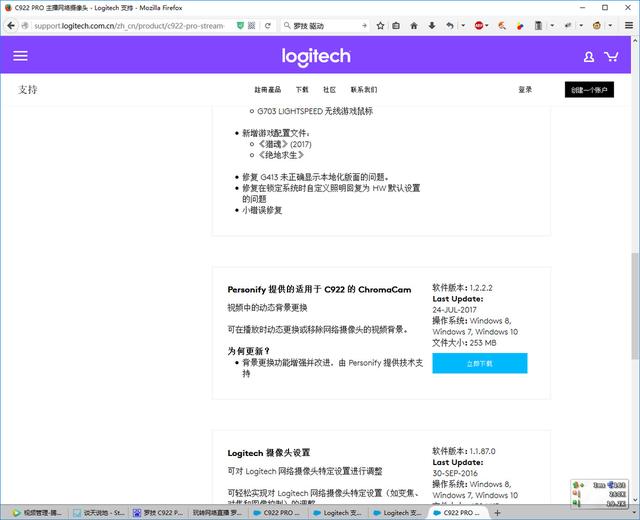640x520 pixels.
Task: Expand dropdown beside the clipboard extension icon
Action: pos(552,26)
